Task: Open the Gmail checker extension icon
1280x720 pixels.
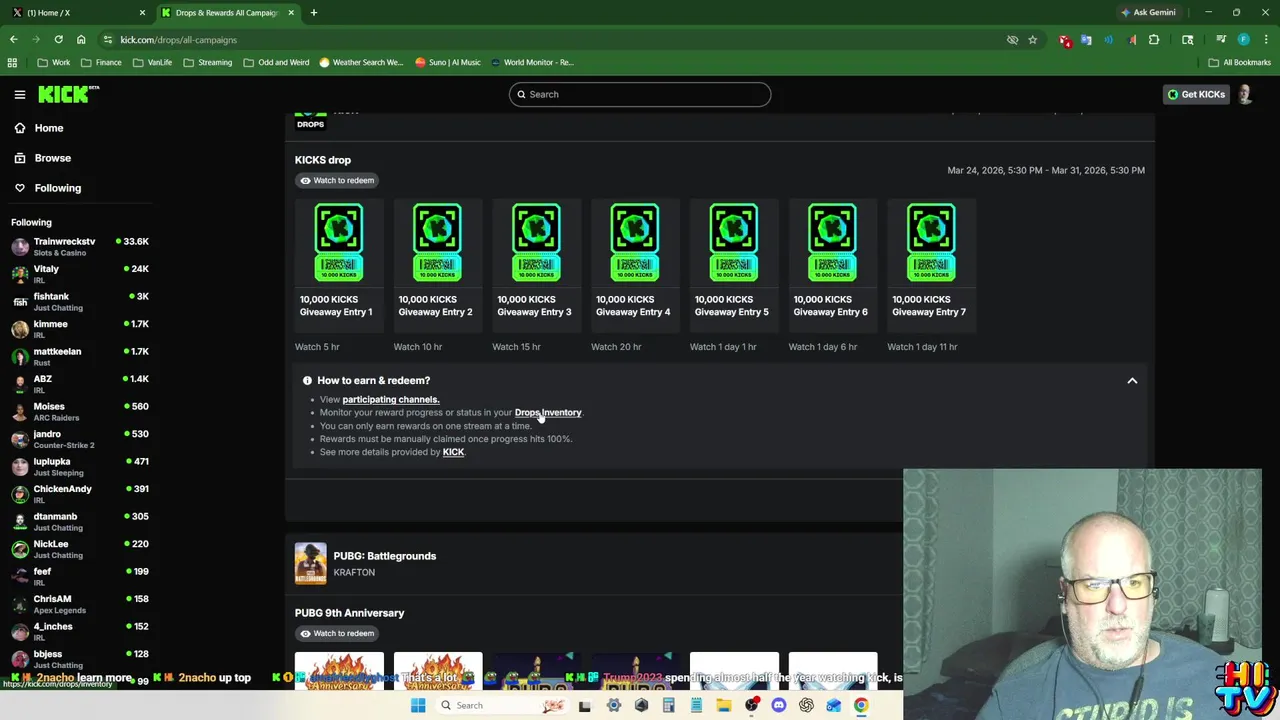Action: [1064, 40]
